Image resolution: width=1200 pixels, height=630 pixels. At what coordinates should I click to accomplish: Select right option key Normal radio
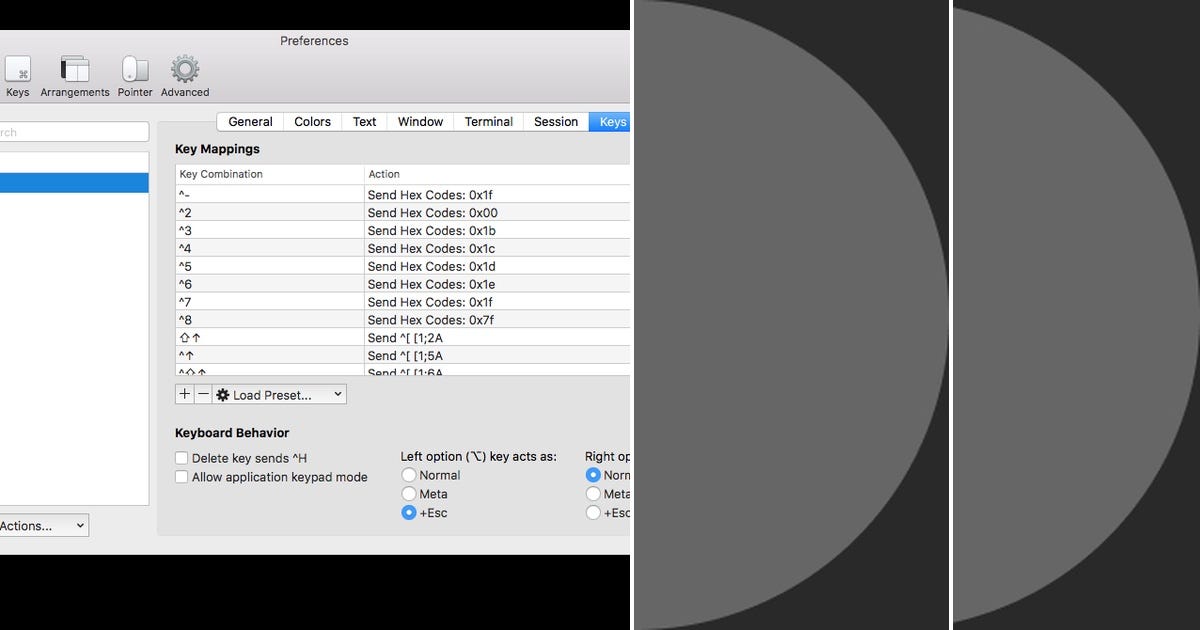[593, 475]
